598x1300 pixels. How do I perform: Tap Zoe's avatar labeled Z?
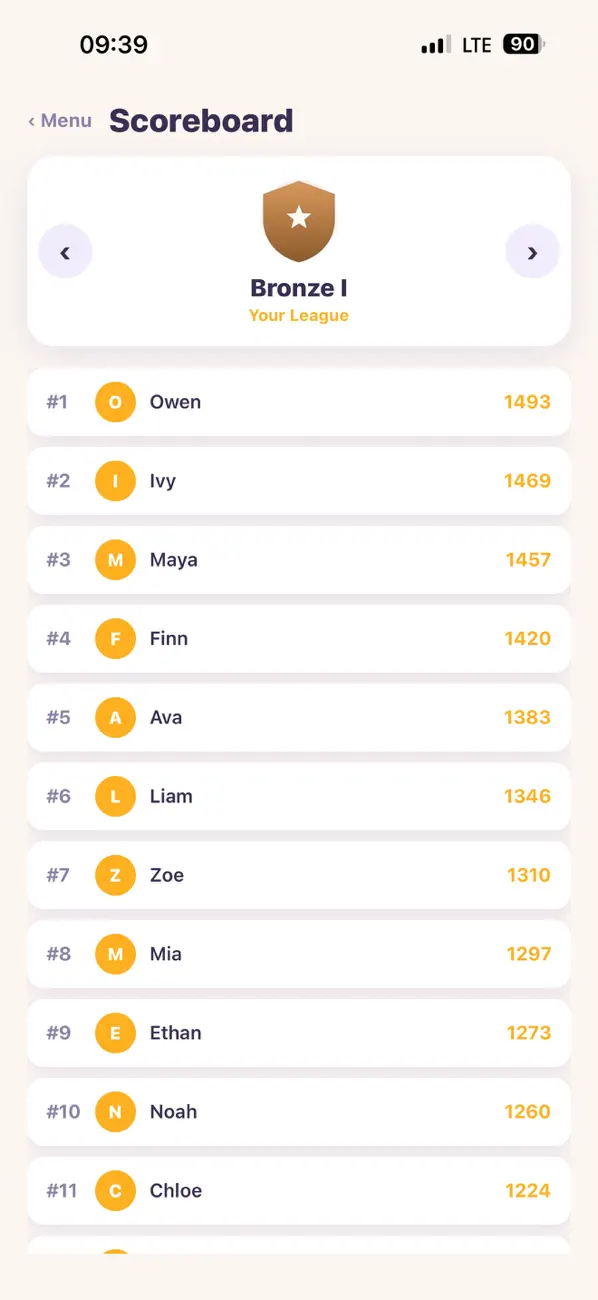(115, 875)
